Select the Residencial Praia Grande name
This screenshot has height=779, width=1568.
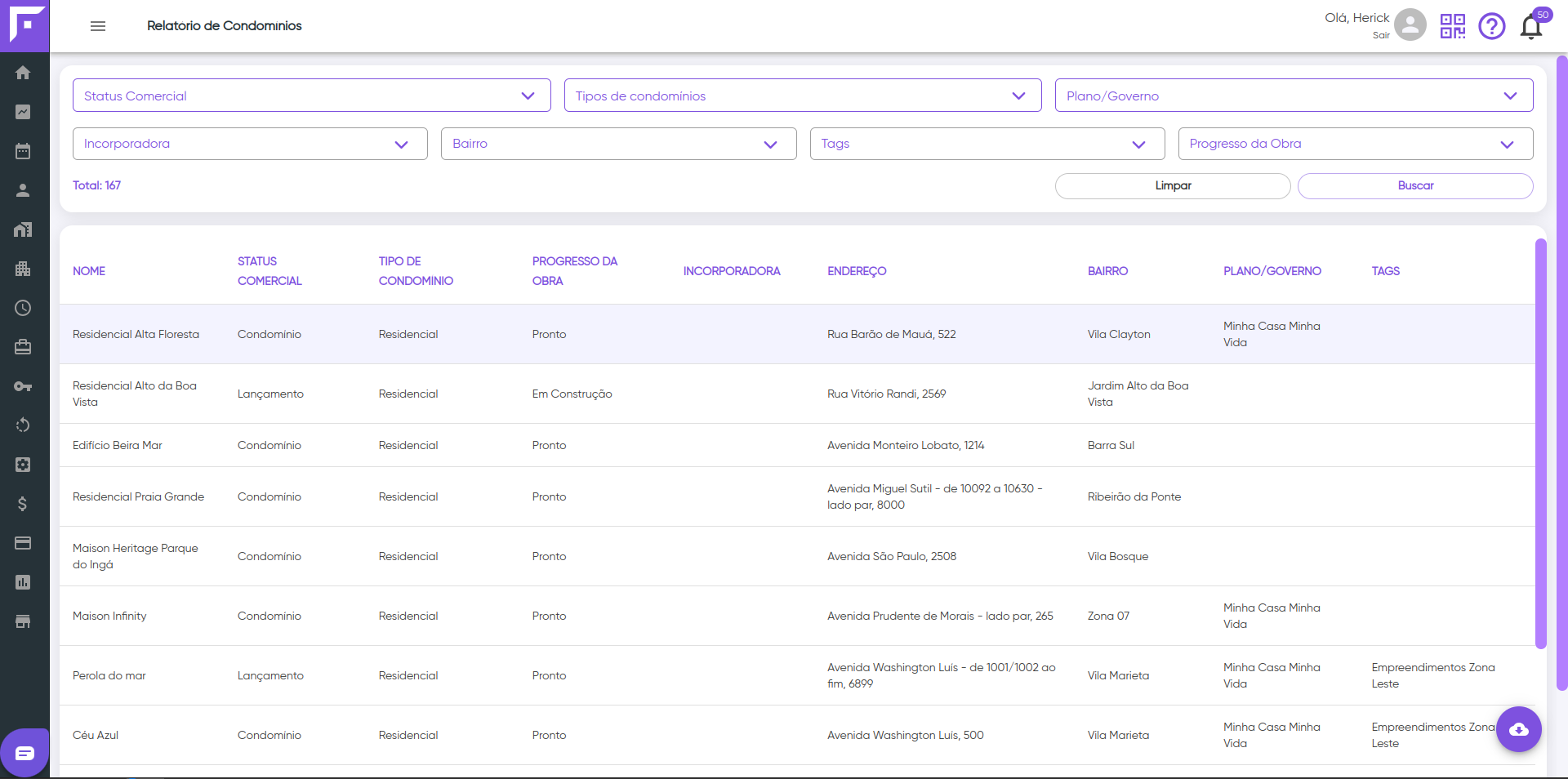(x=138, y=496)
